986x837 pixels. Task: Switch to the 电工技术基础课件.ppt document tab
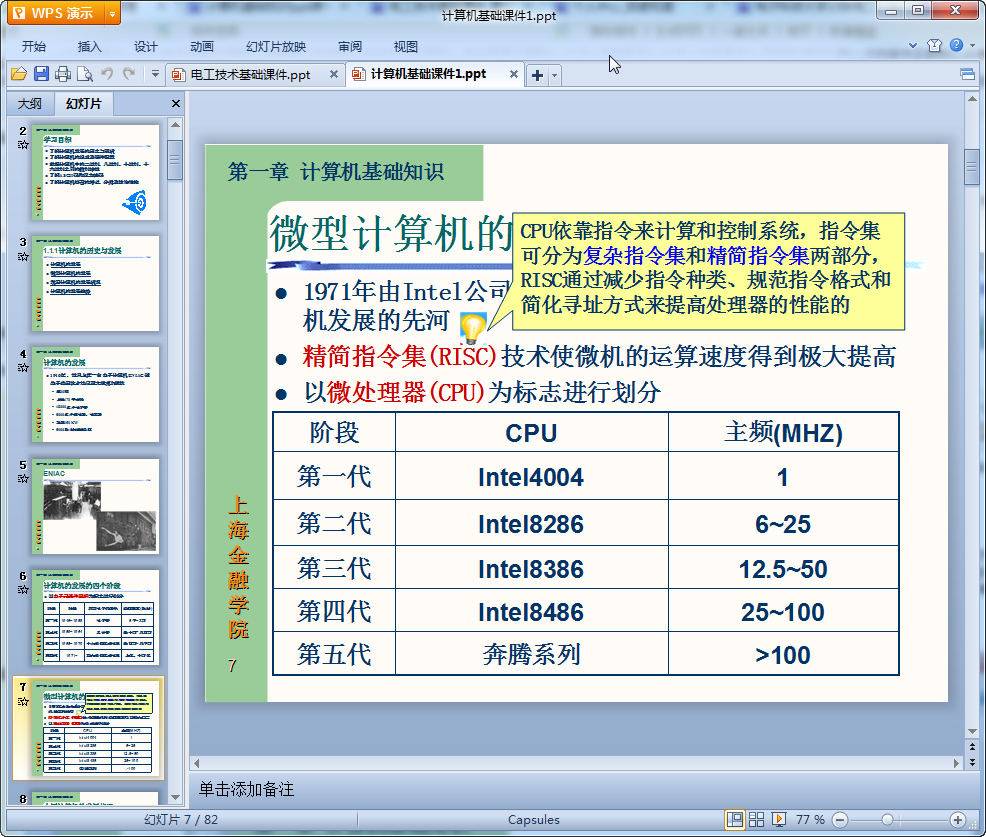point(250,75)
